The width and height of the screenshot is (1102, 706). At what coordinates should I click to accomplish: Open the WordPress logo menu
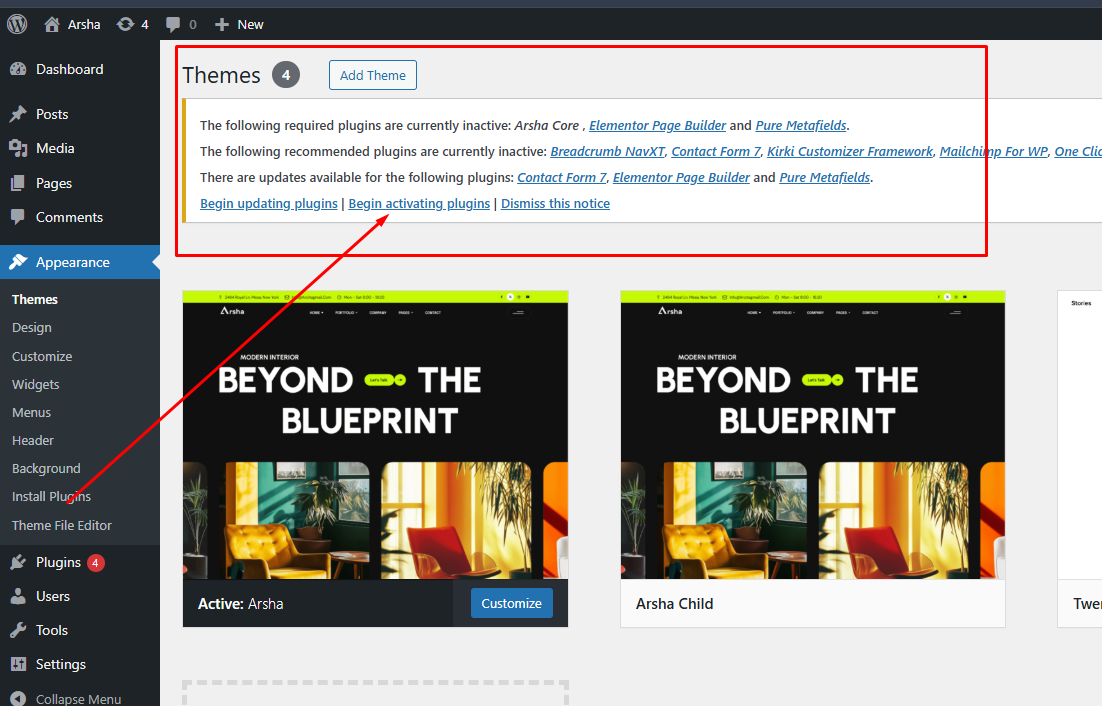(17, 24)
